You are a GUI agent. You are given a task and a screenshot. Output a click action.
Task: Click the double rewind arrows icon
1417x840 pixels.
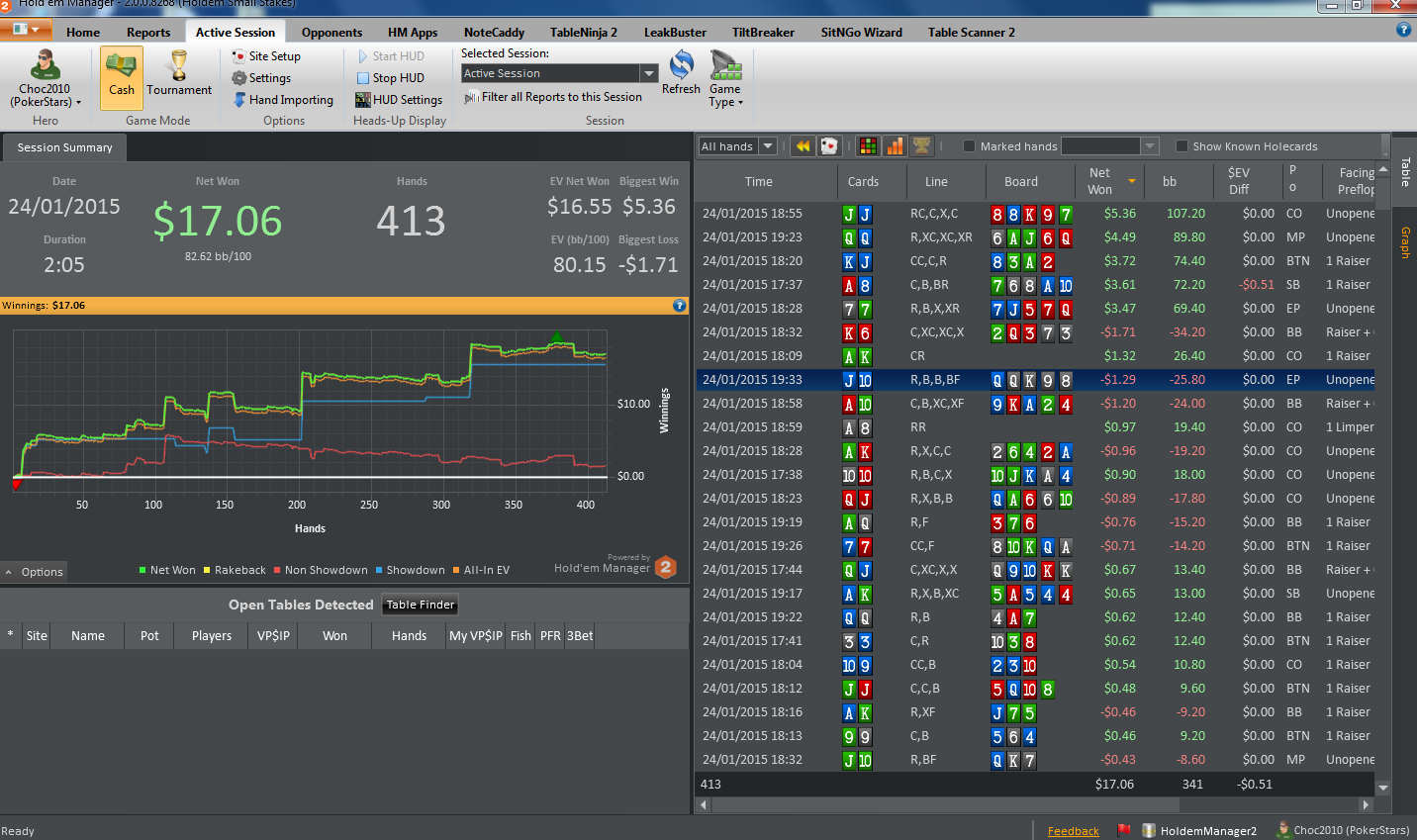(803, 146)
